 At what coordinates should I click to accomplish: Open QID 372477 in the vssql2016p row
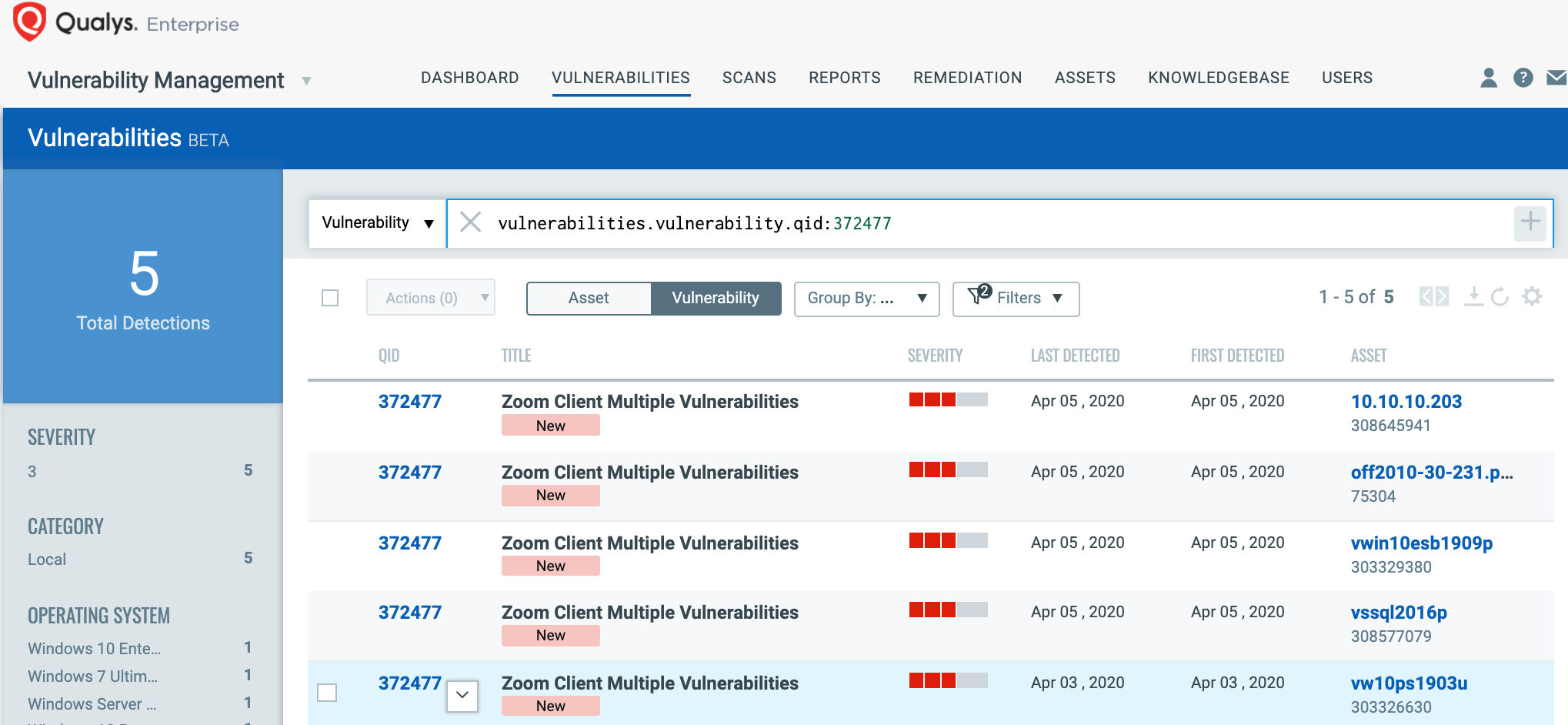point(410,612)
